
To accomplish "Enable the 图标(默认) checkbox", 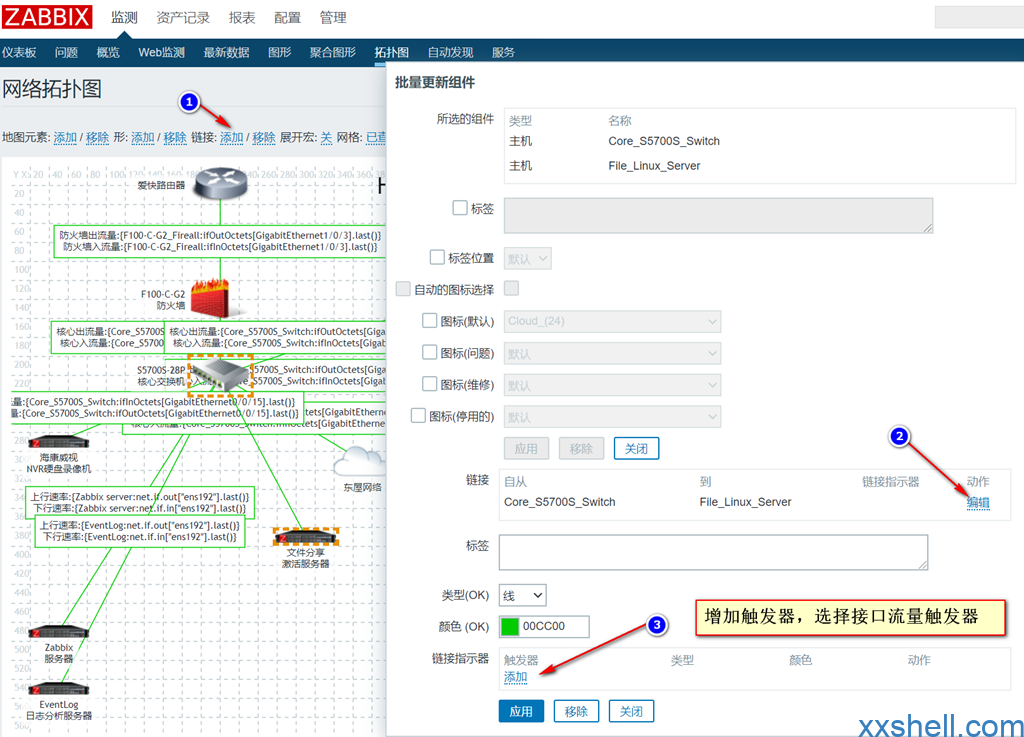I will (429, 321).
